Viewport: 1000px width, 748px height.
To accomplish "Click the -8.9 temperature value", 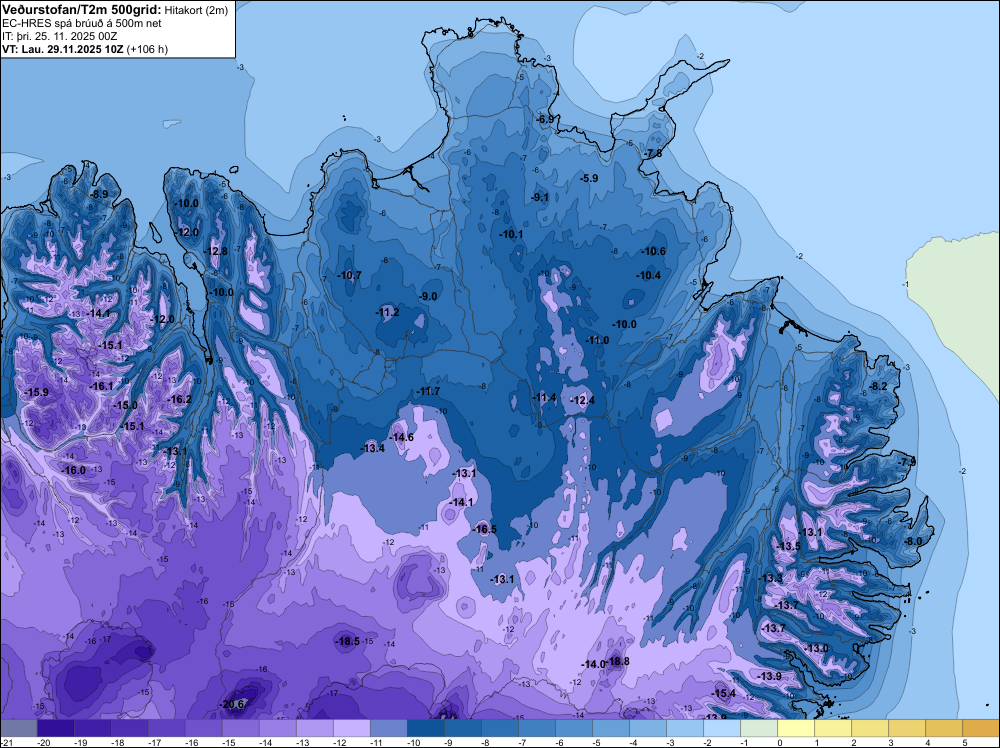I will 99,194.
